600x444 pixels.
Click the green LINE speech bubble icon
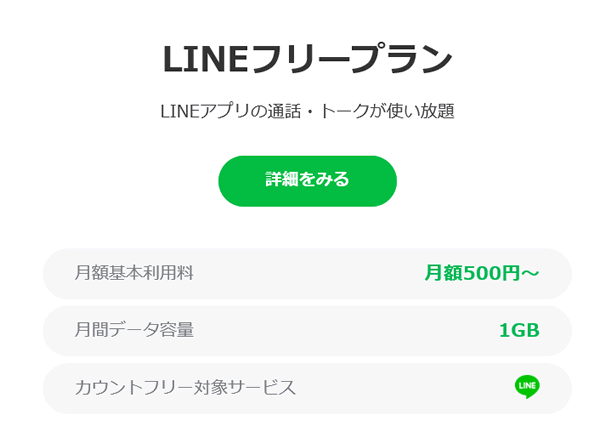pos(527,387)
